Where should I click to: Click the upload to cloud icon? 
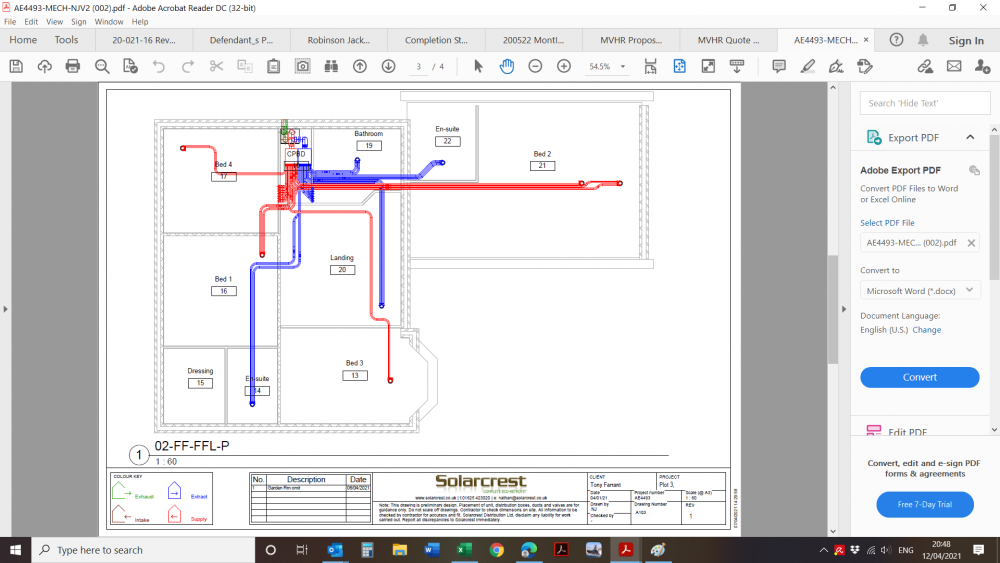point(45,66)
